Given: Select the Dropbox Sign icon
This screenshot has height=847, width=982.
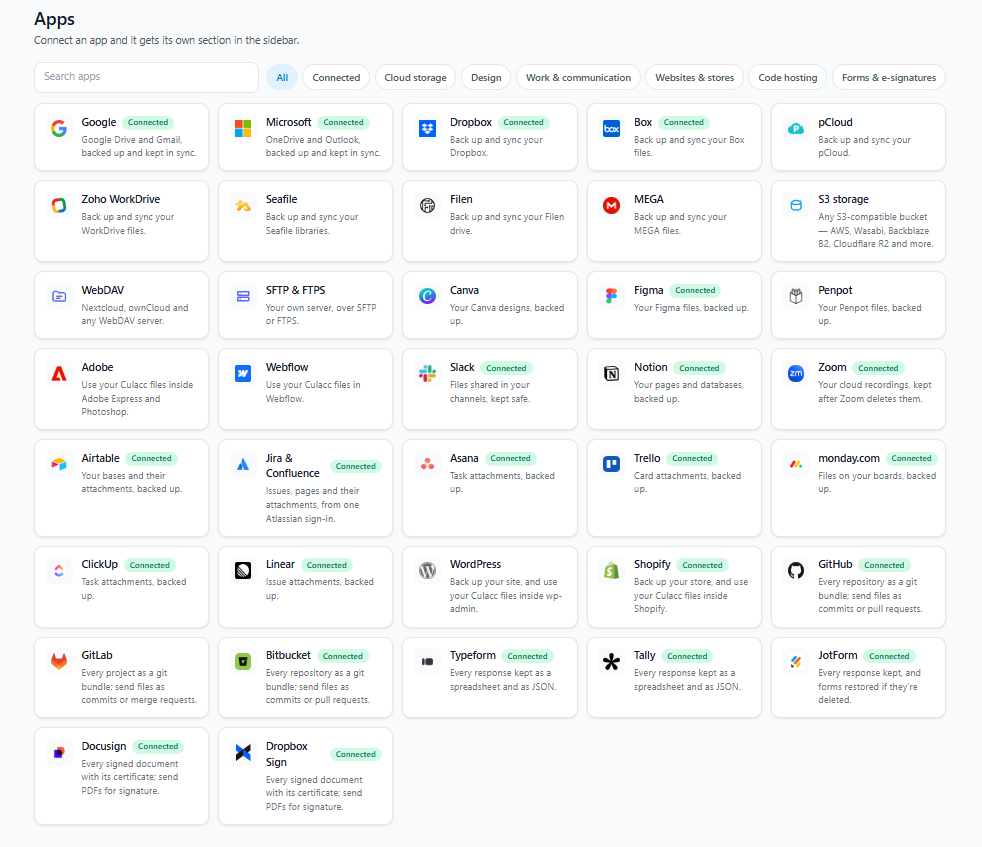Looking at the screenshot, I should click(x=243, y=752).
